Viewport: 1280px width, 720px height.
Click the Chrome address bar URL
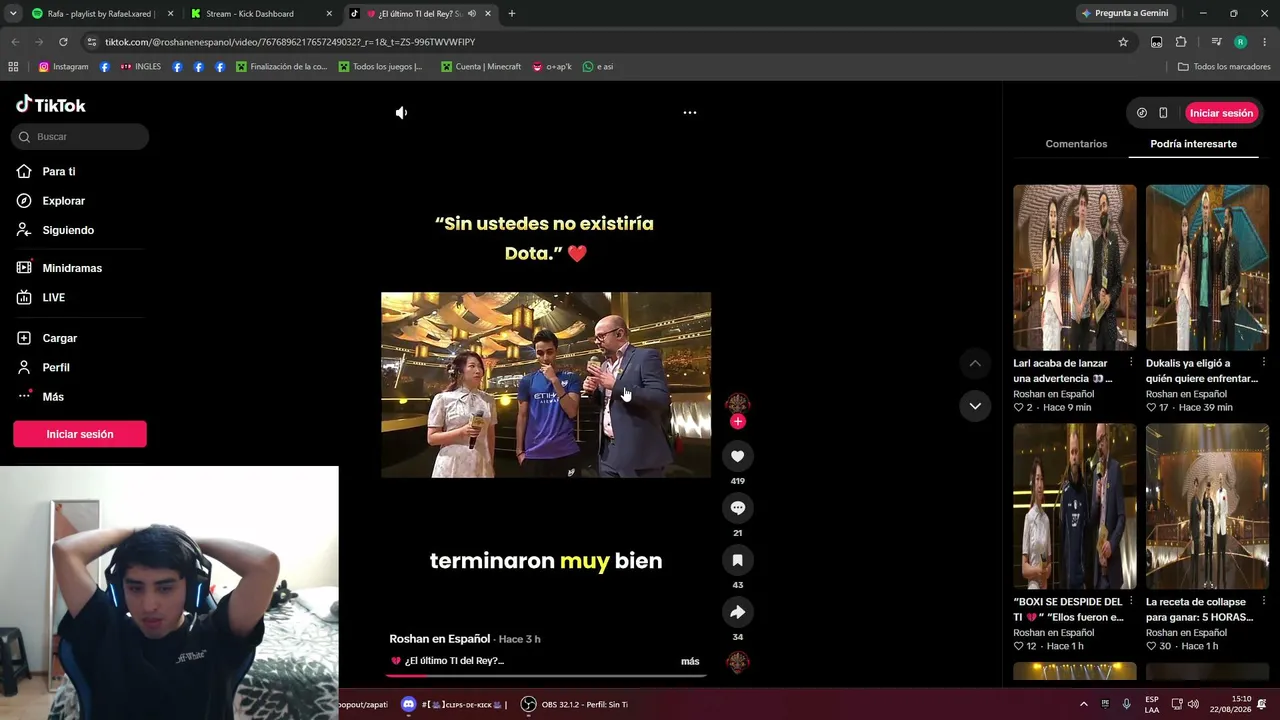(290, 42)
